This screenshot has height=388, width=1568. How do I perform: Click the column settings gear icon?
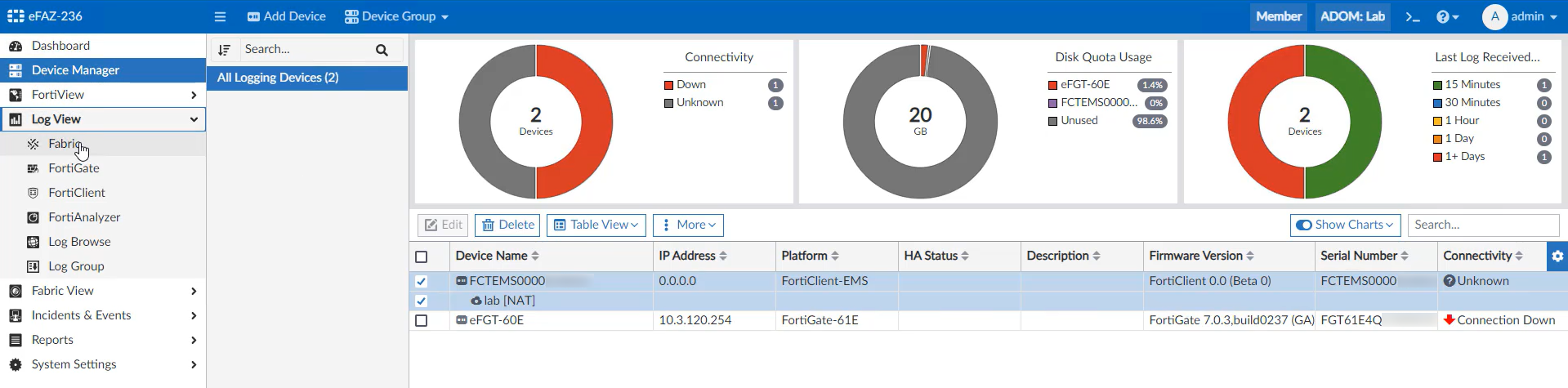(1557, 256)
